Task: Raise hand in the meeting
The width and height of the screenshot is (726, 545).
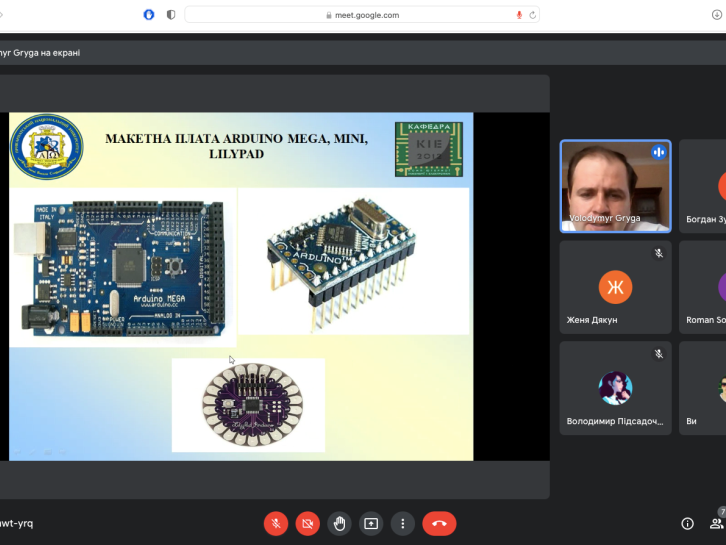Action: [339, 523]
